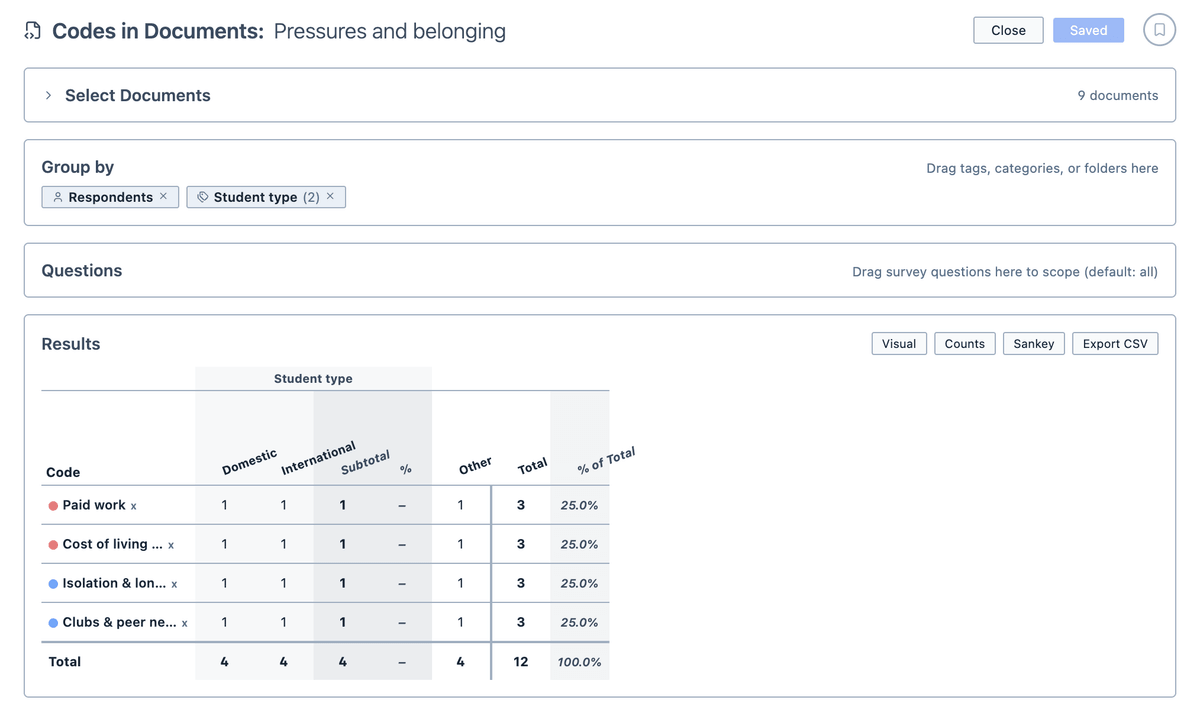The width and height of the screenshot is (1200, 716).
Task: Click the Codes in Documents header icon
Action: click(32, 31)
